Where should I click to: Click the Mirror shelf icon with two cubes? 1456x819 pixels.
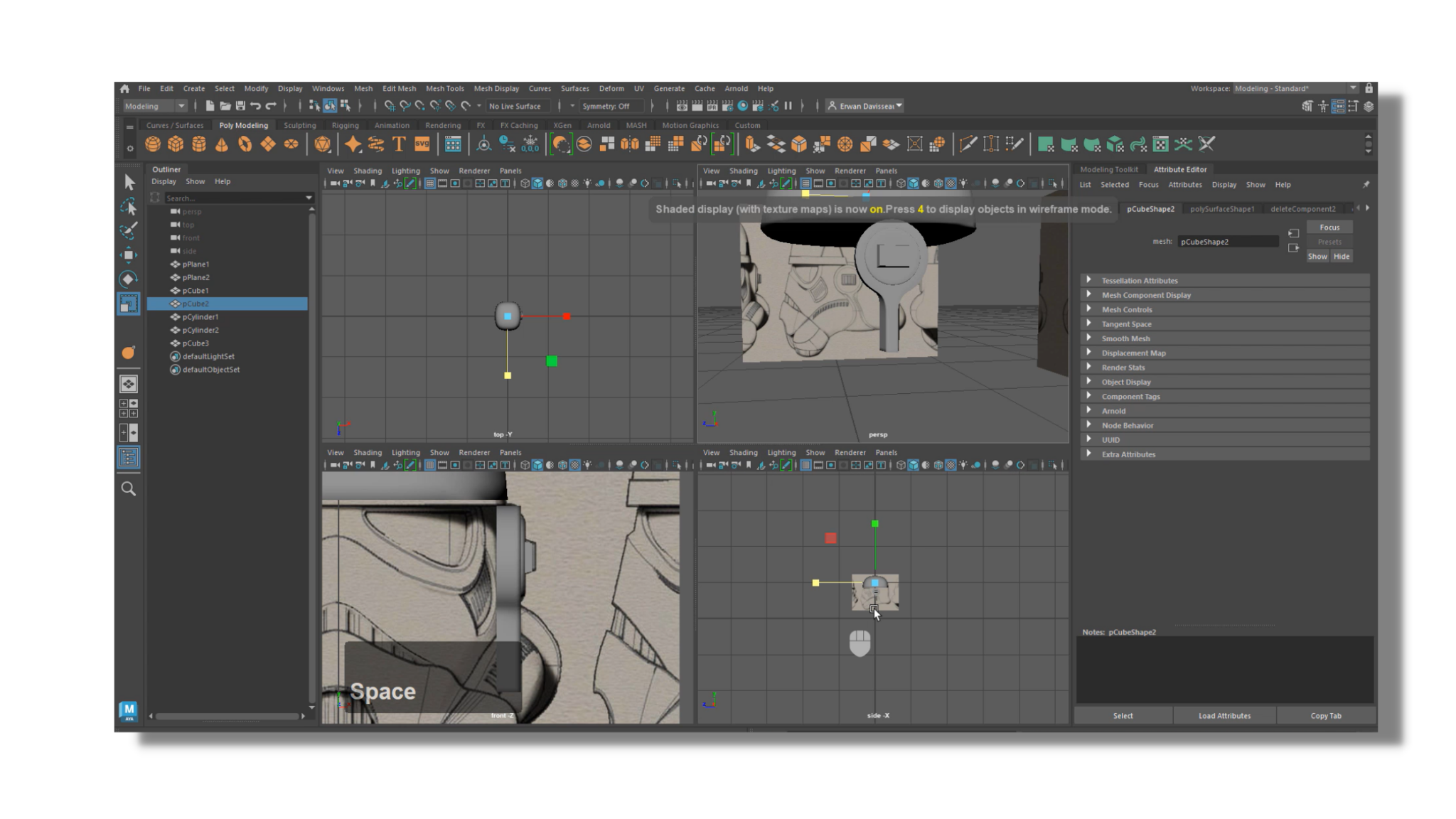[x=630, y=144]
